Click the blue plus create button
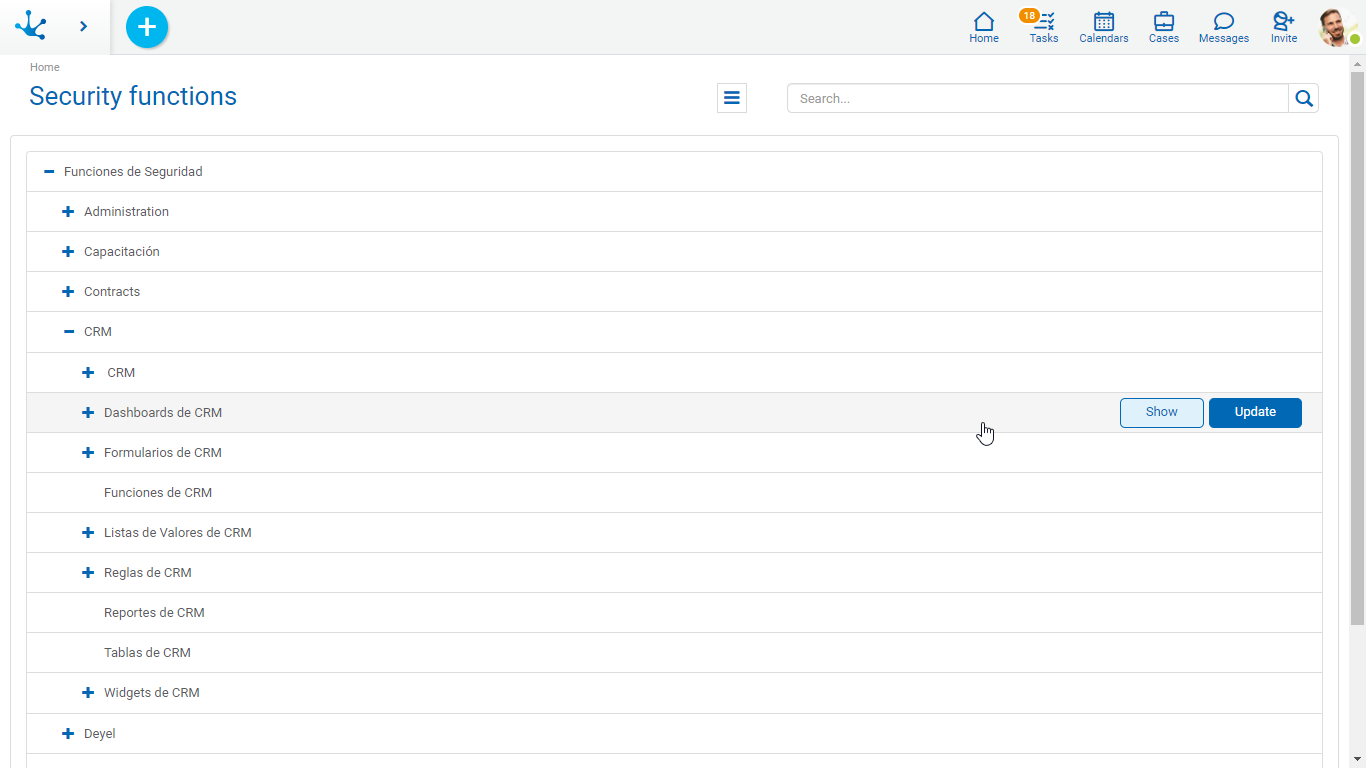 tap(147, 27)
